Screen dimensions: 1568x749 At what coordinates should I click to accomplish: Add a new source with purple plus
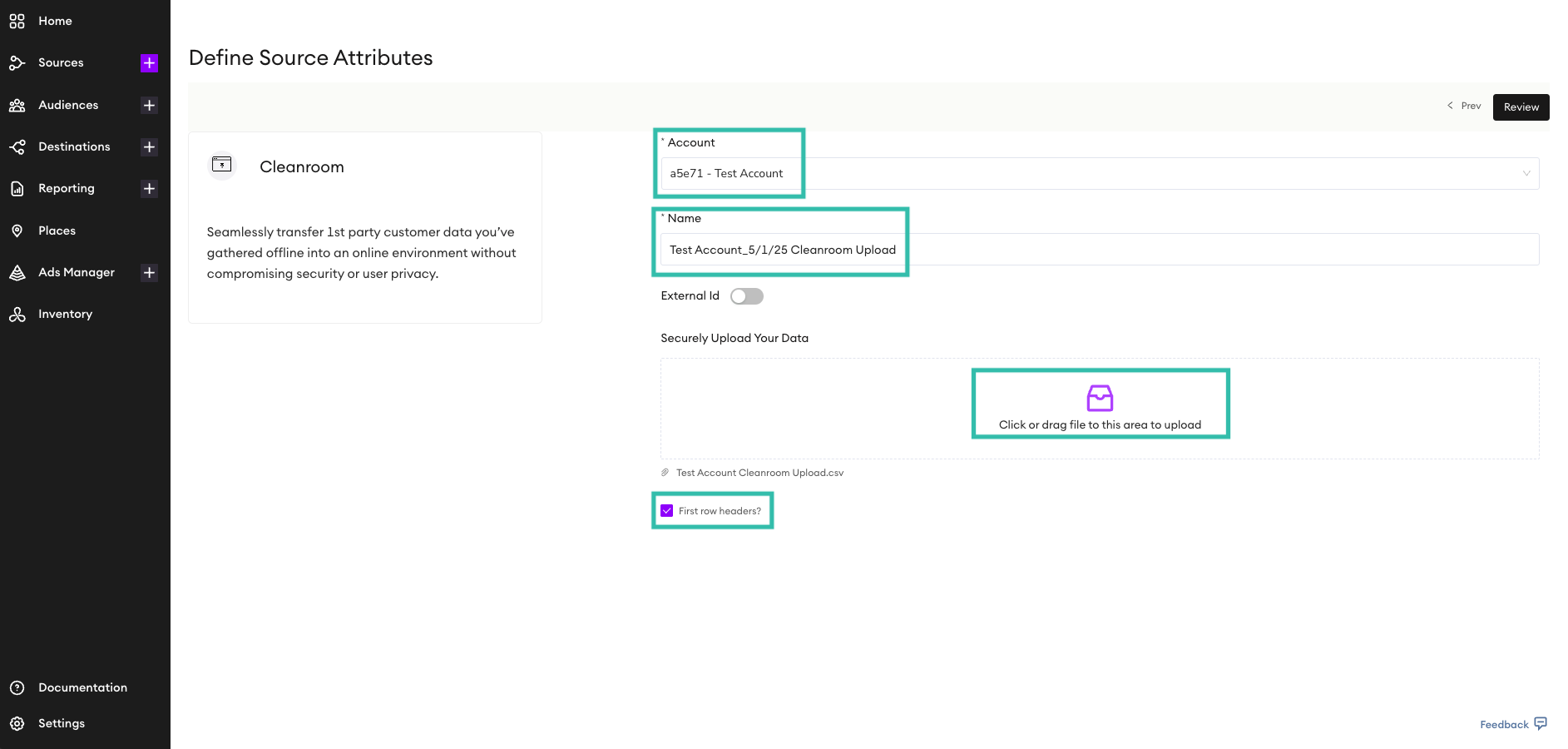[x=149, y=63]
